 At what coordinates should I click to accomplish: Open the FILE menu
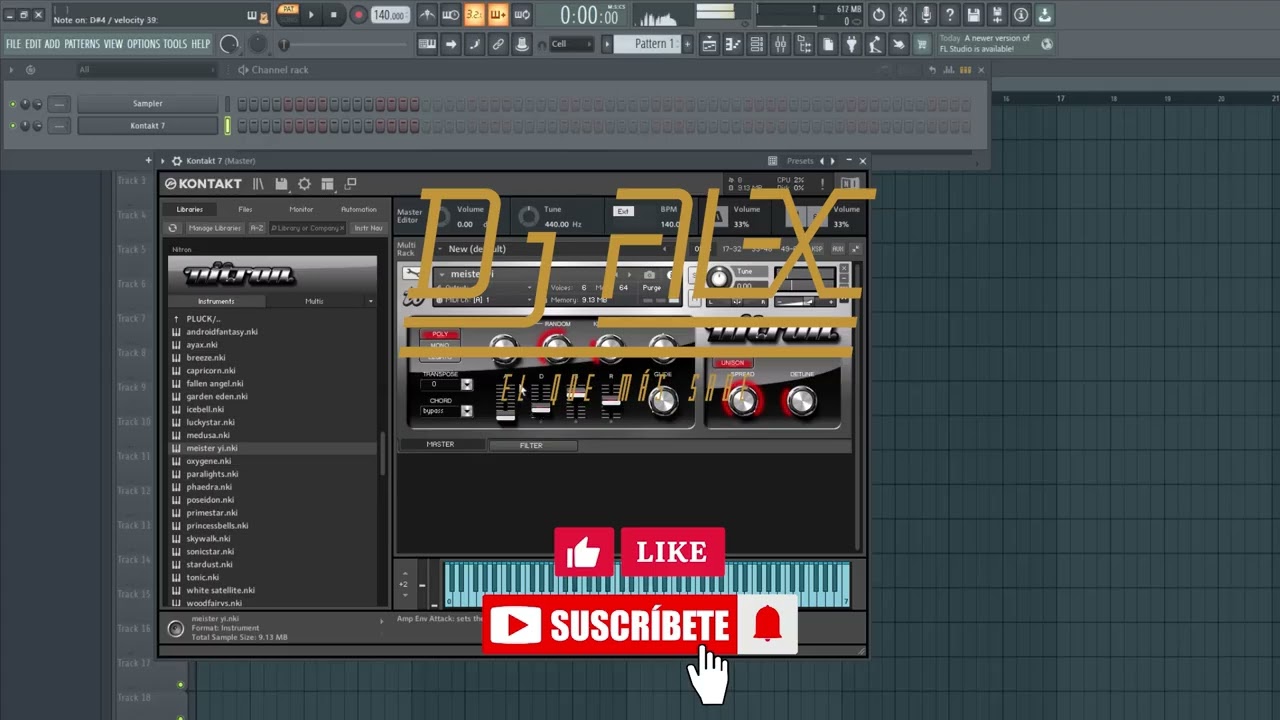(x=13, y=44)
